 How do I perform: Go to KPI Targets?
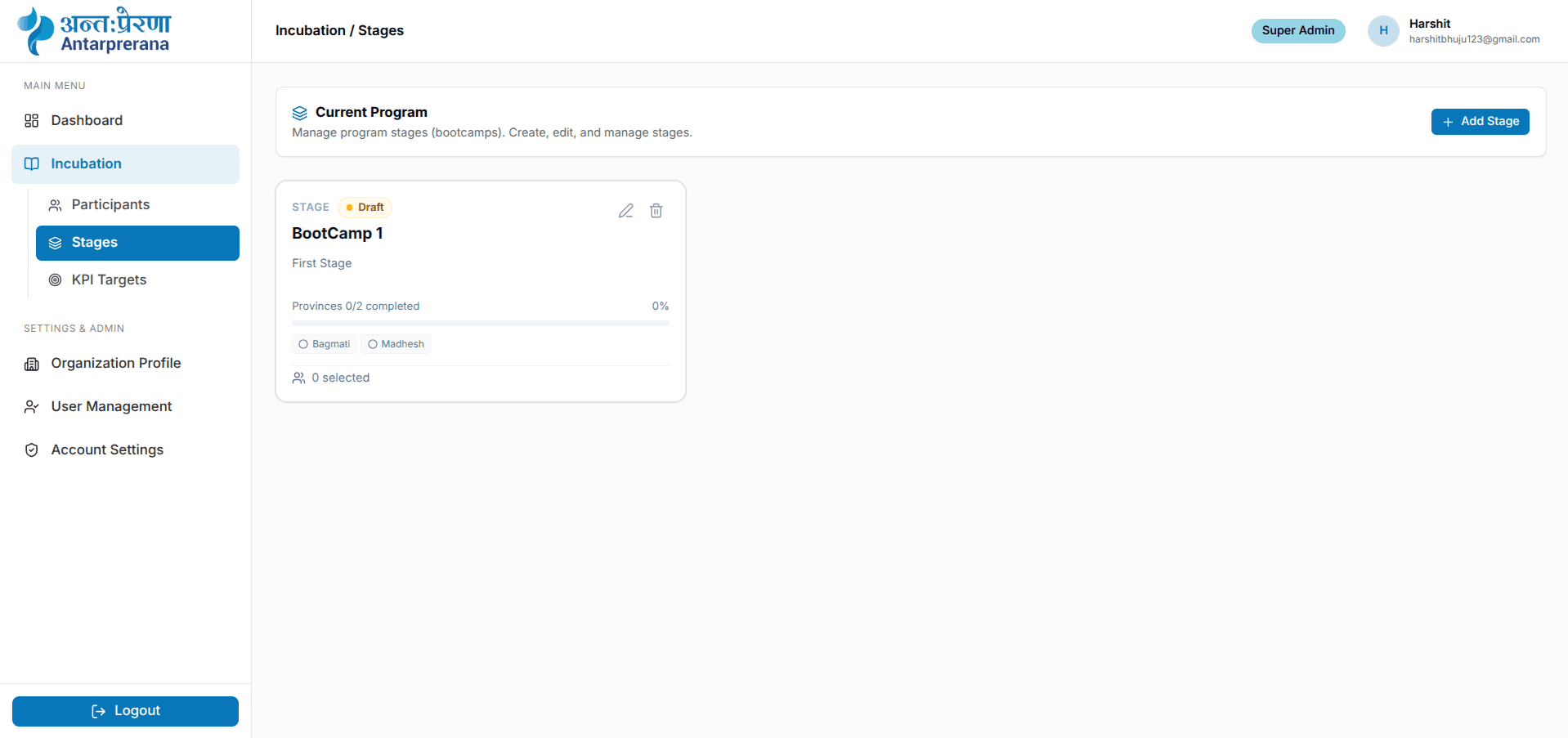pyautogui.click(x=137, y=280)
